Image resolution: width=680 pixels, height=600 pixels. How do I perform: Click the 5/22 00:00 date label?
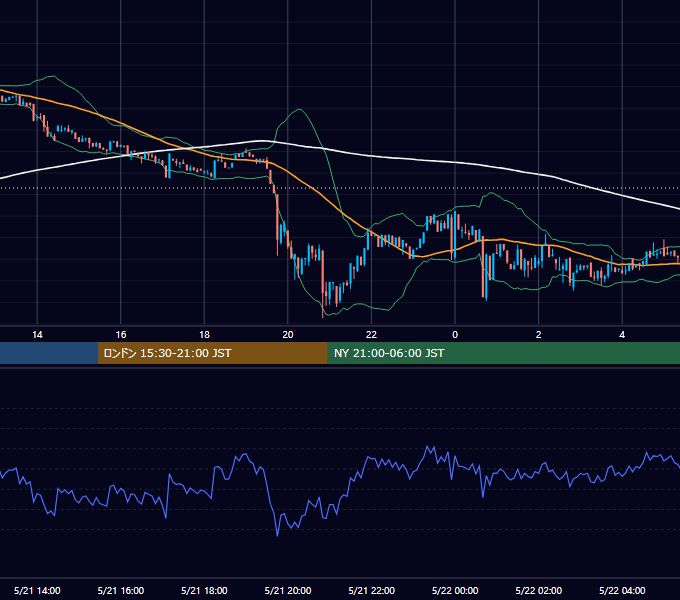455,590
